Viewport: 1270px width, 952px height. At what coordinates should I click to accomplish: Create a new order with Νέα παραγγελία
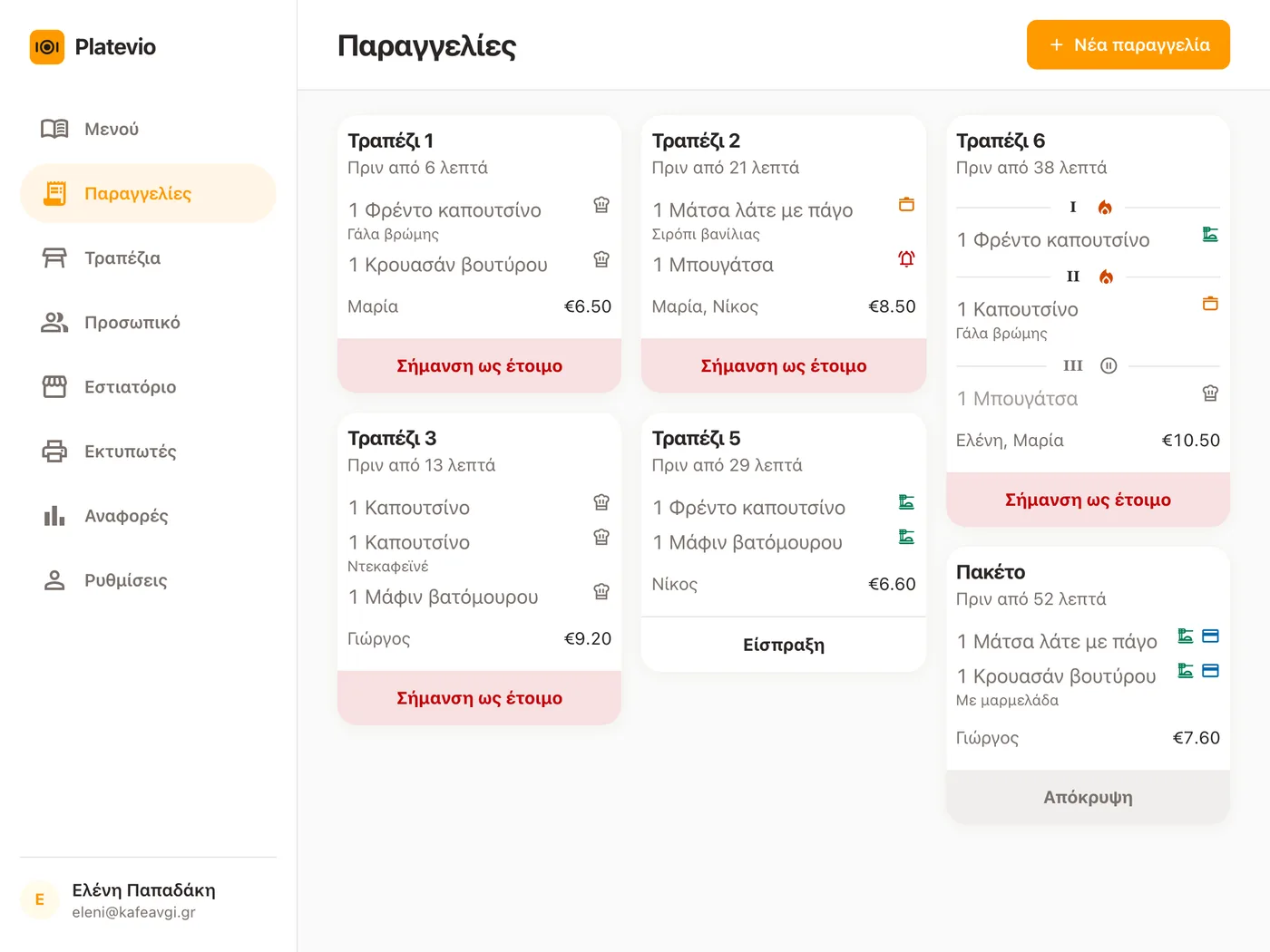[1128, 44]
